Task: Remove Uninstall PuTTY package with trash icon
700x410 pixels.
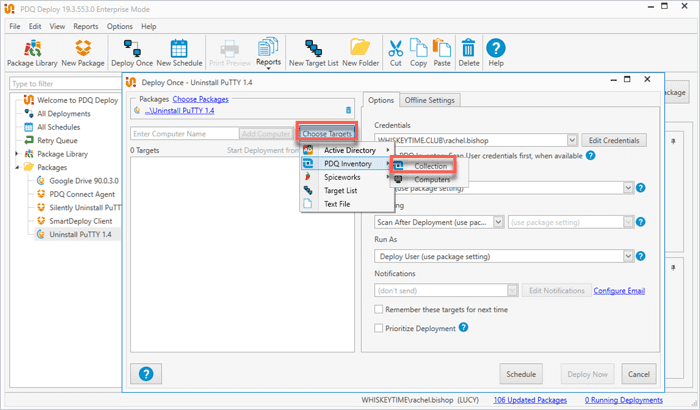Action: (x=348, y=110)
